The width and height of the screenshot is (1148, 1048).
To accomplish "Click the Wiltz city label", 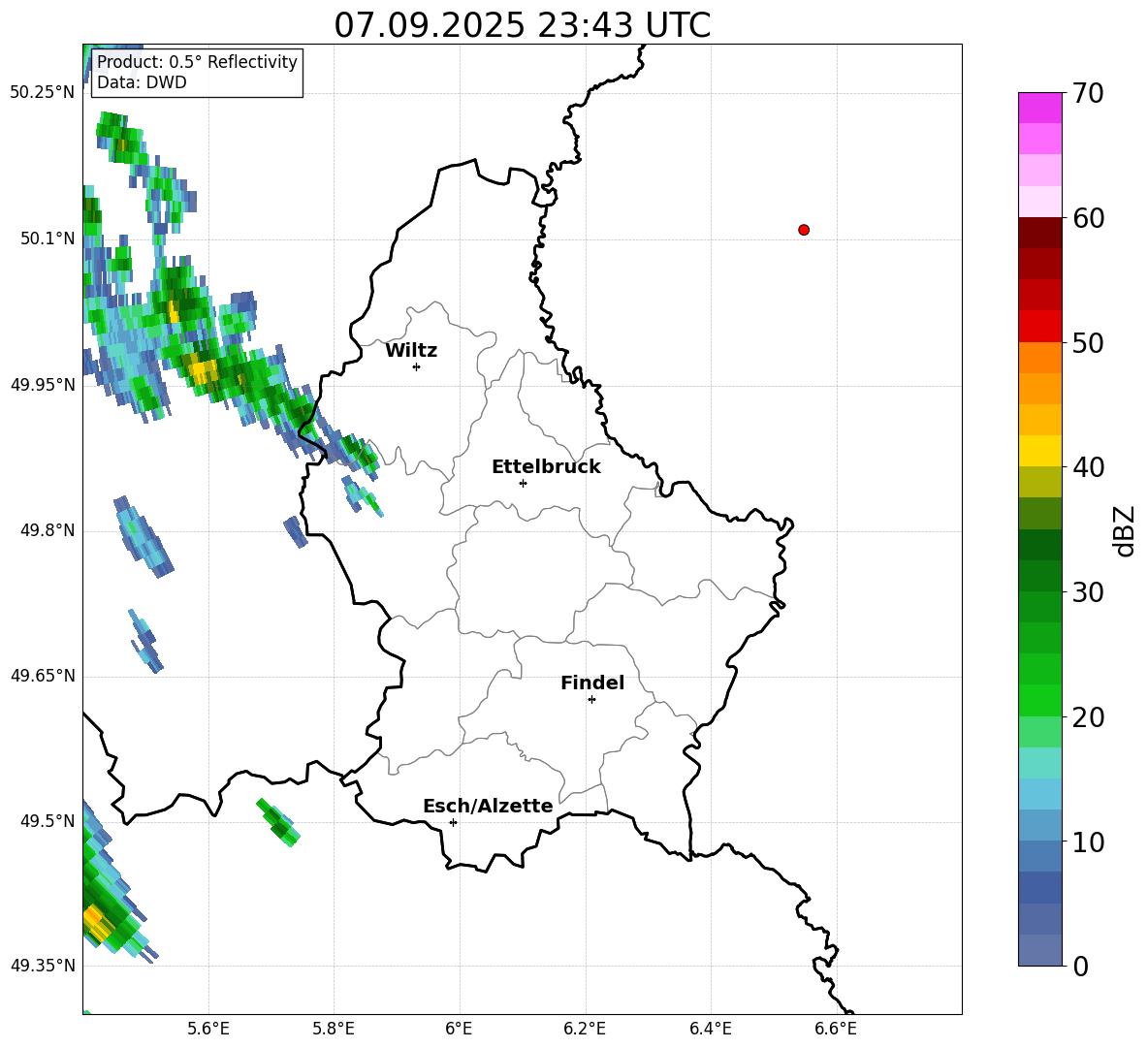I will pos(411,351).
